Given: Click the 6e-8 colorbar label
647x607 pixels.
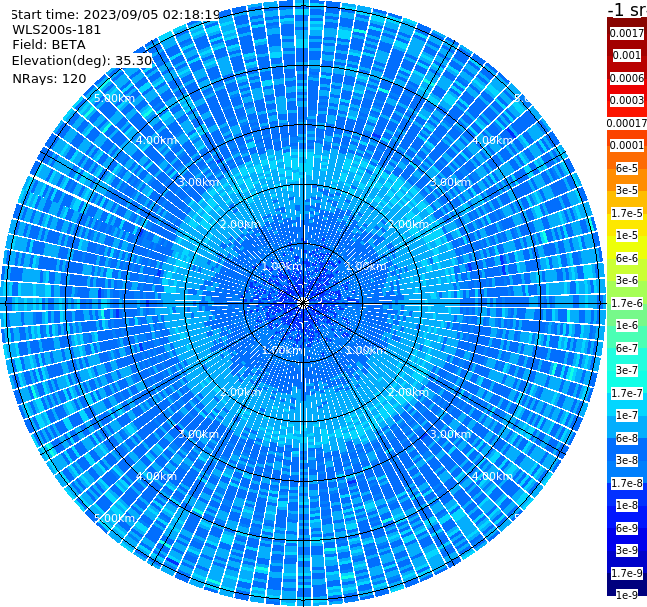Looking at the screenshot, I should (x=627, y=438).
